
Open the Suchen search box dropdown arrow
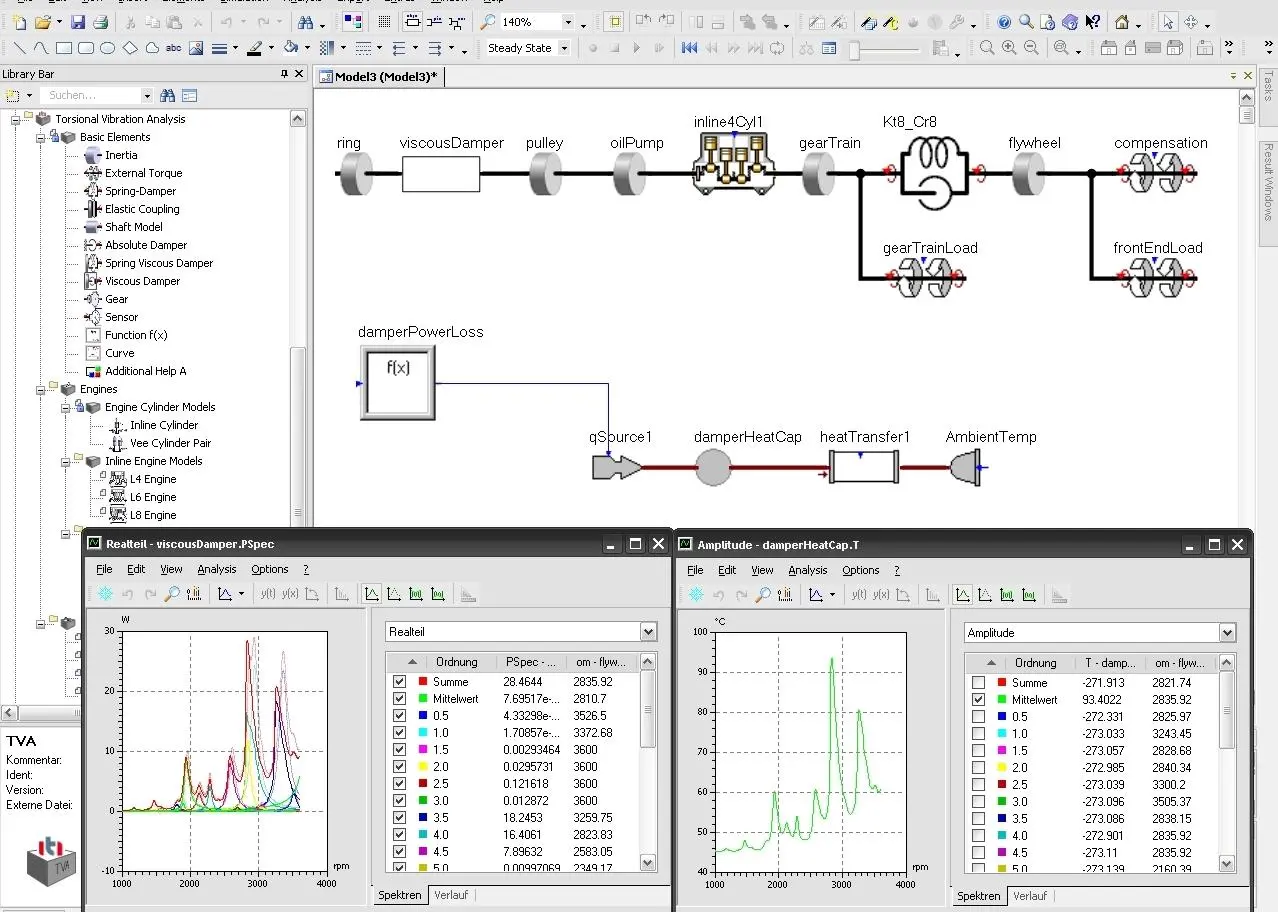point(147,95)
